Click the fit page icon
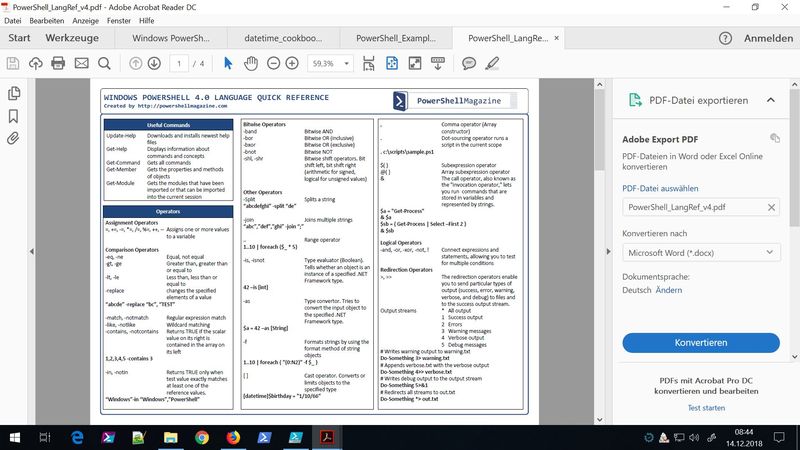 point(392,63)
